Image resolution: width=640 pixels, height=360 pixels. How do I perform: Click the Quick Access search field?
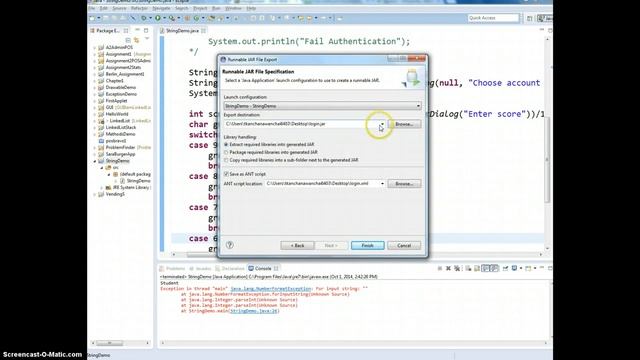coord(493,18)
